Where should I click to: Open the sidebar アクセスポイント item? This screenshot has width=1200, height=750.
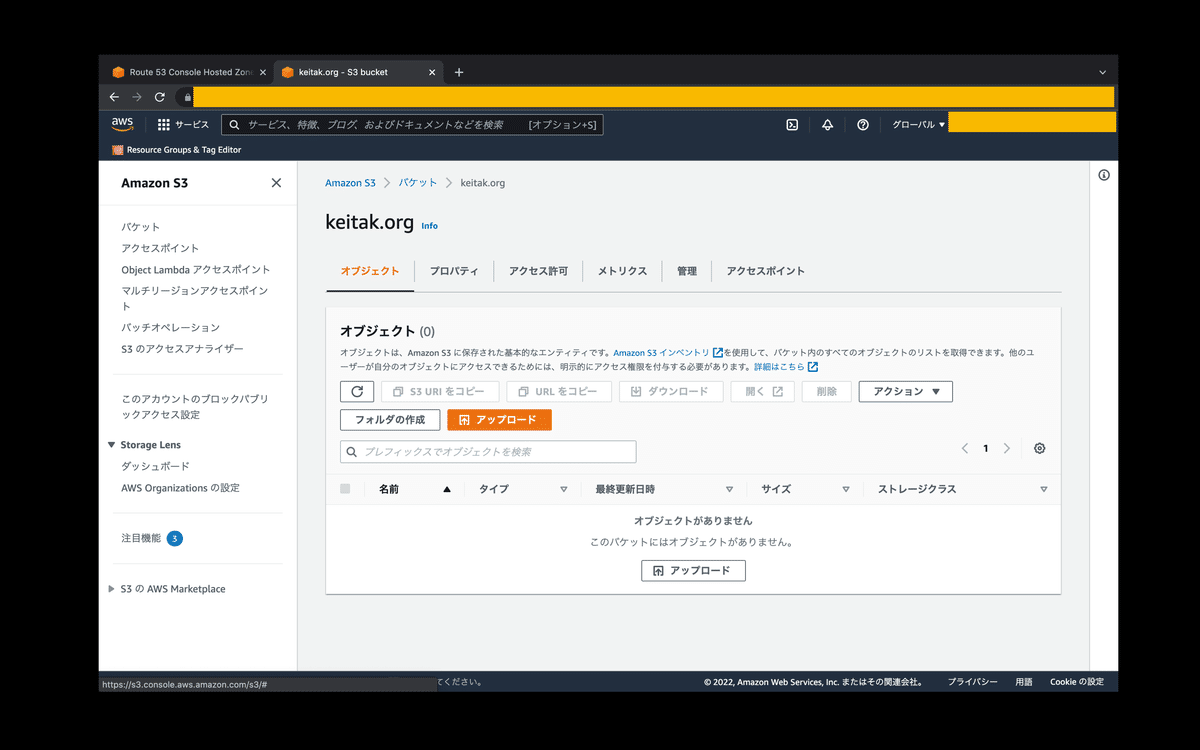click(x=160, y=248)
